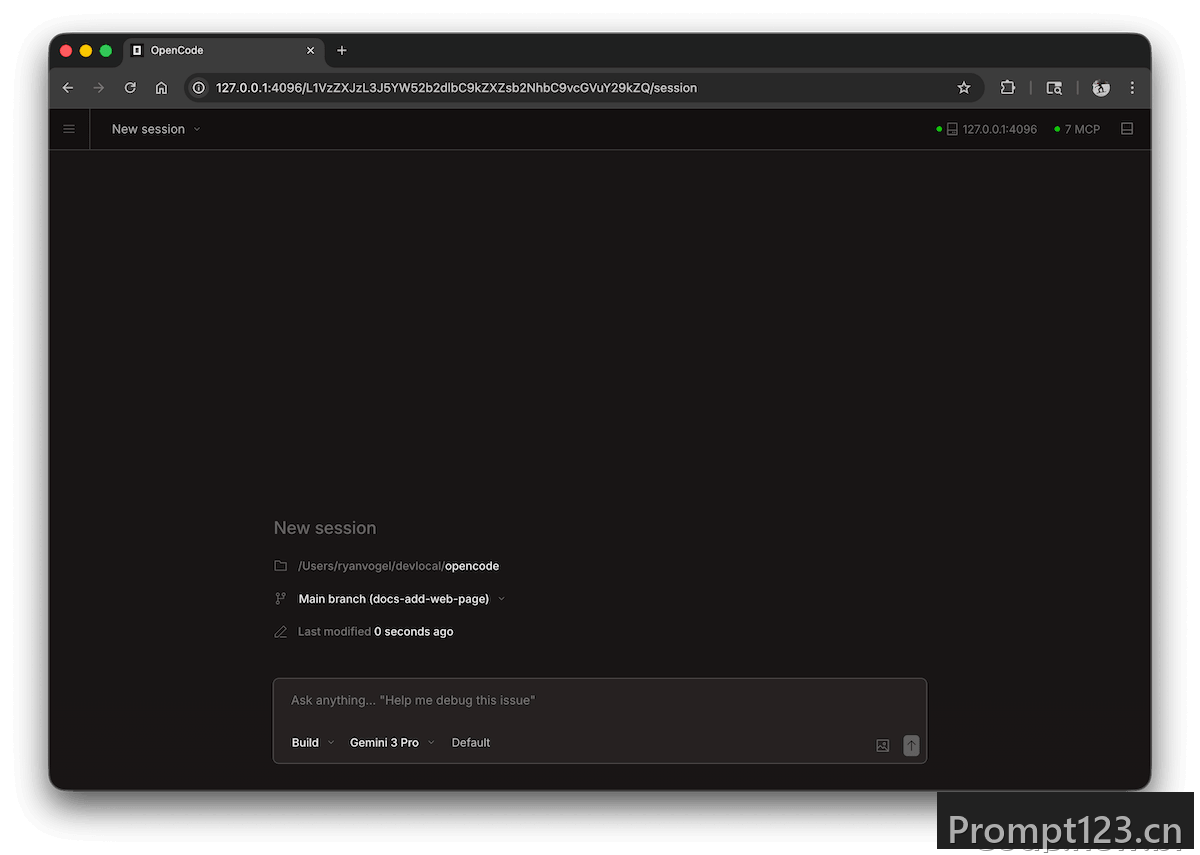Send the prompt with the arrow button

[x=911, y=745]
